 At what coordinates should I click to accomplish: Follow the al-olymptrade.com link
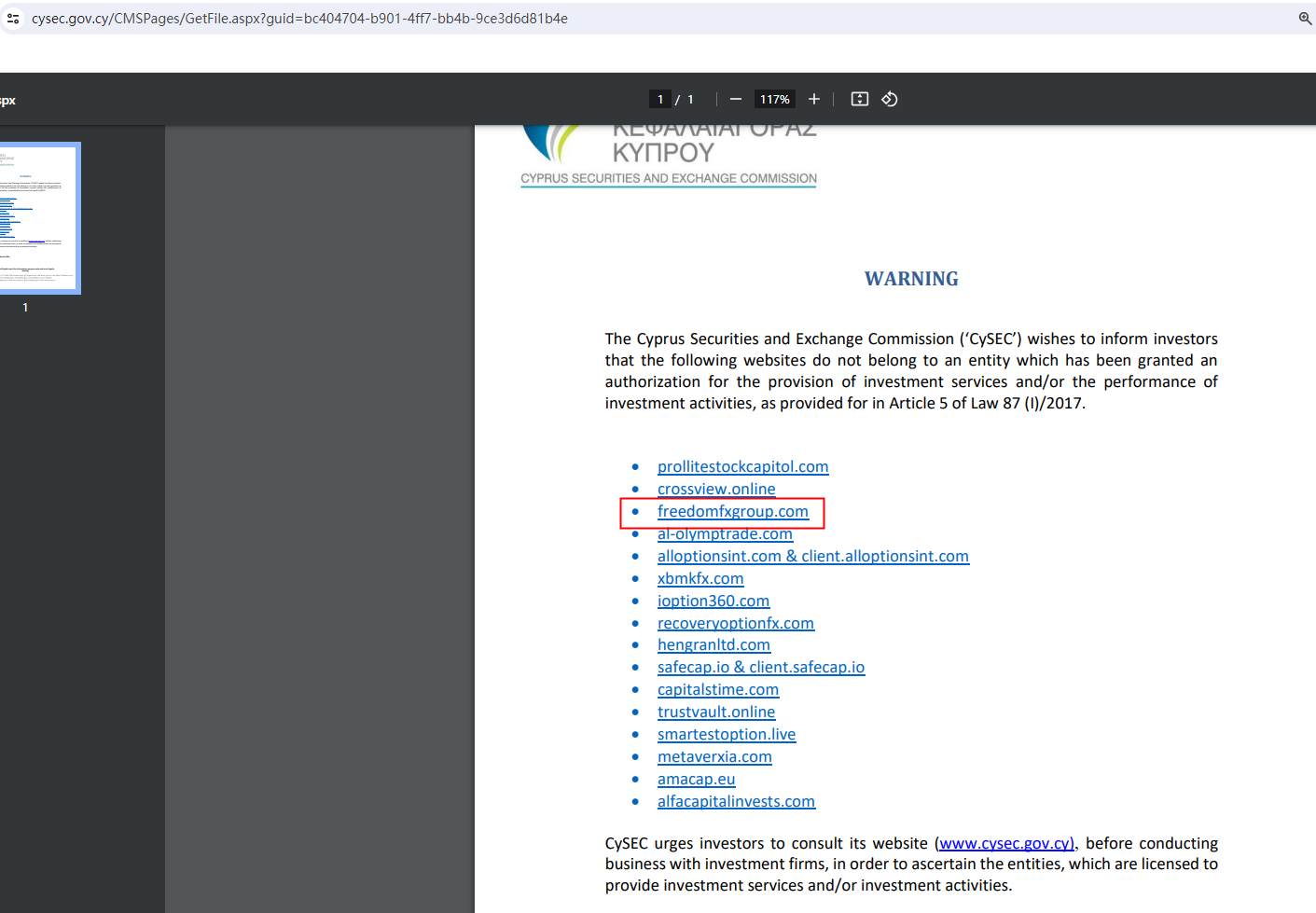(x=725, y=533)
